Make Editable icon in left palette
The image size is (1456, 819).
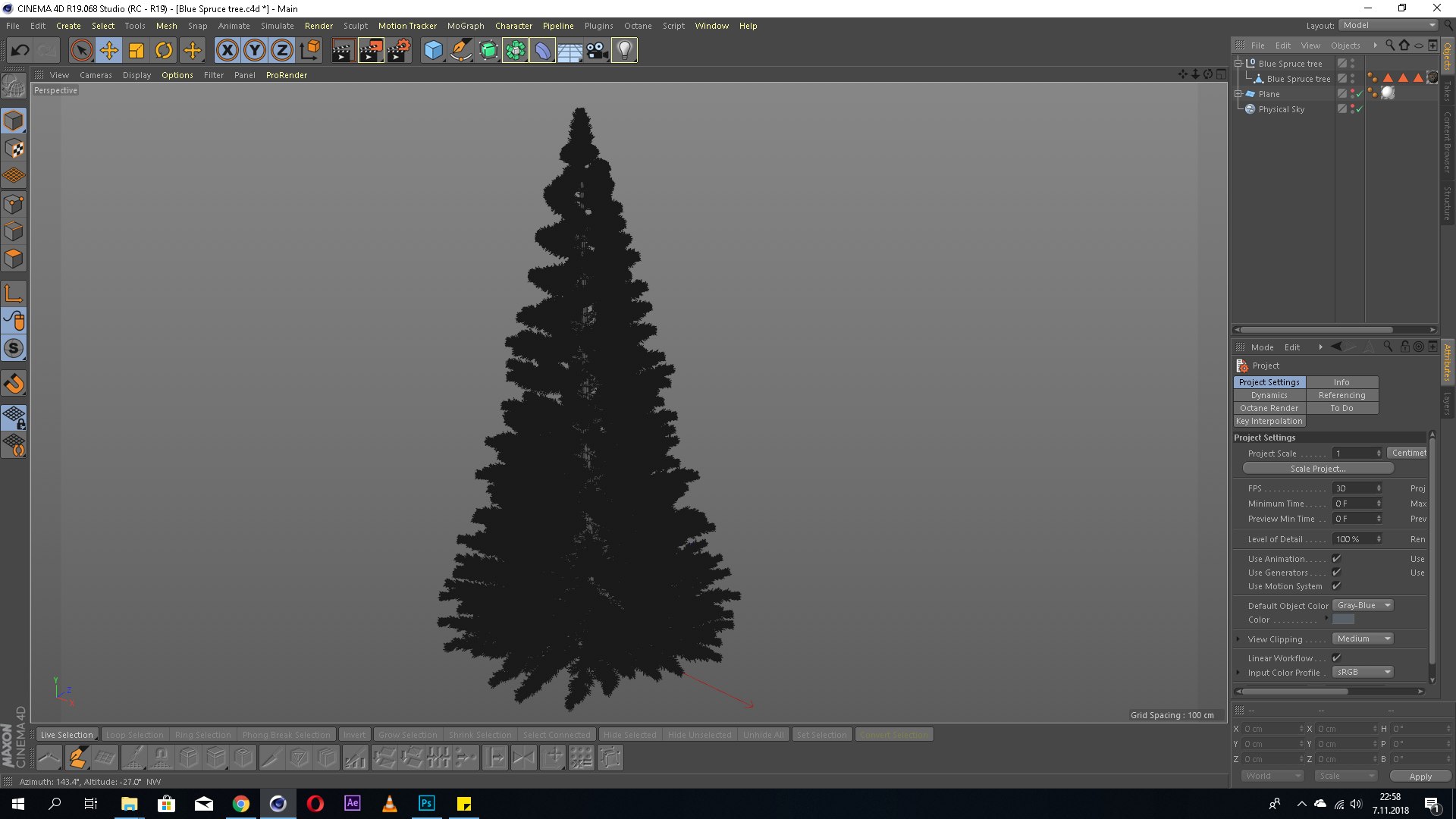[14, 86]
